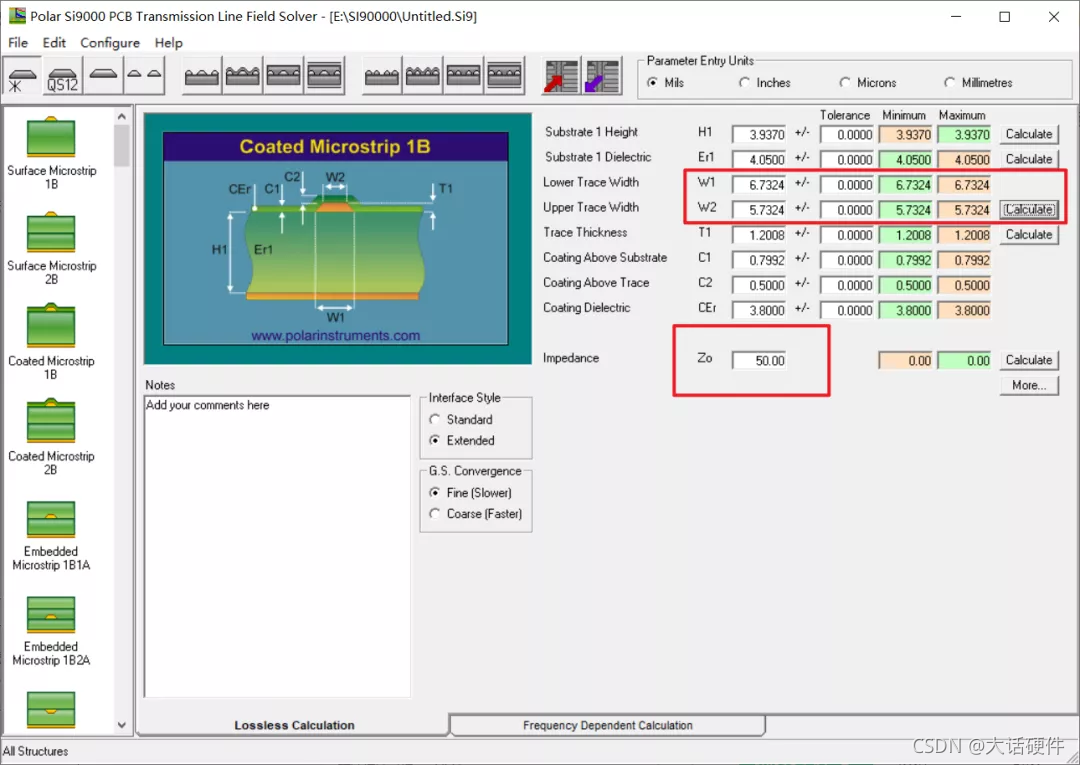Image resolution: width=1080 pixels, height=765 pixels.
Task: Click first icon in first coplanar toolbar group
Action: pyautogui.click(x=202, y=76)
